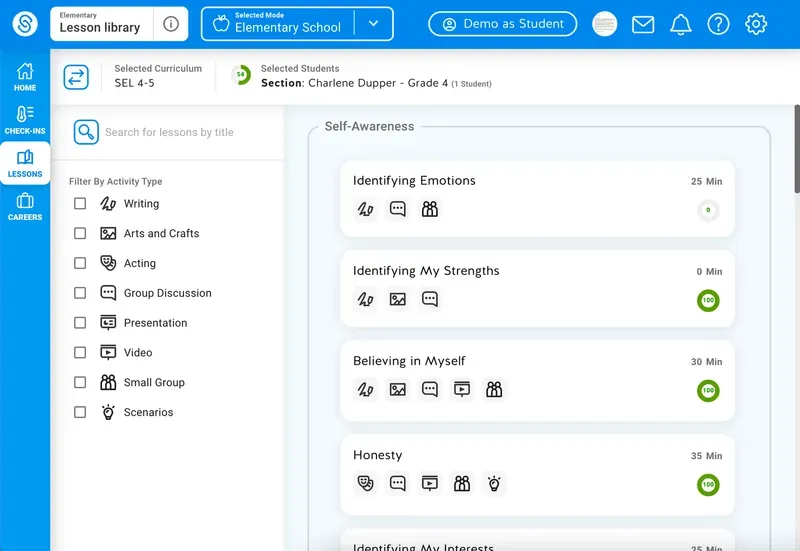
Task: Check the Video filter checkbox
Action: point(80,353)
